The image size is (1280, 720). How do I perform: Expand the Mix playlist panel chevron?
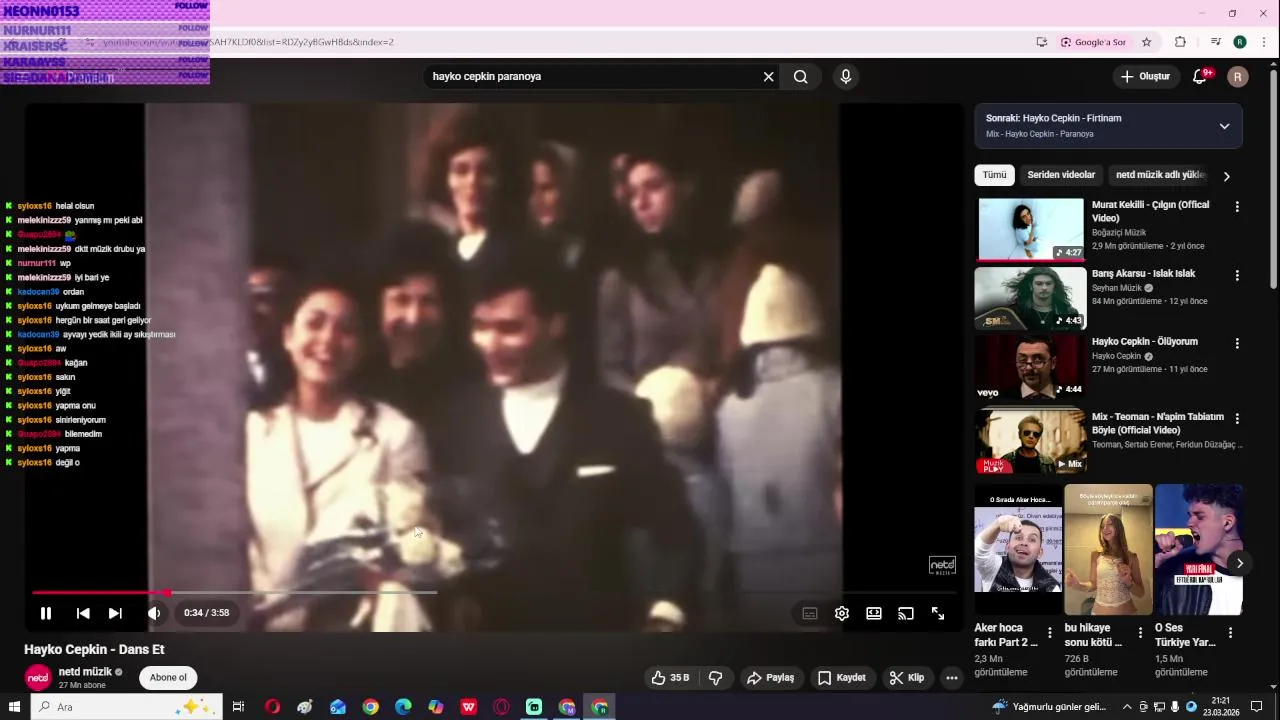pyautogui.click(x=1224, y=126)
